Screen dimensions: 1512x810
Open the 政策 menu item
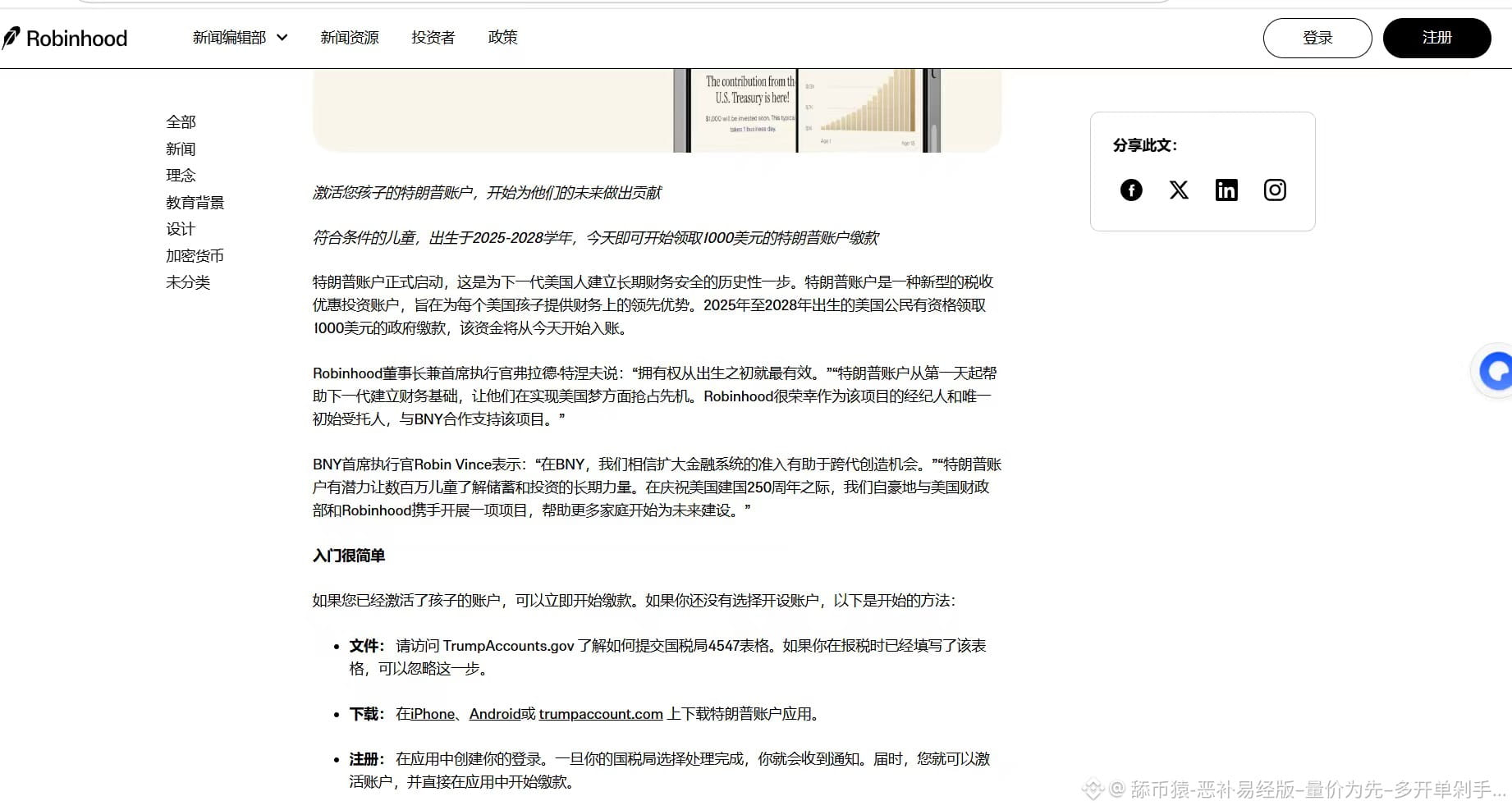(x=502, y=38)
